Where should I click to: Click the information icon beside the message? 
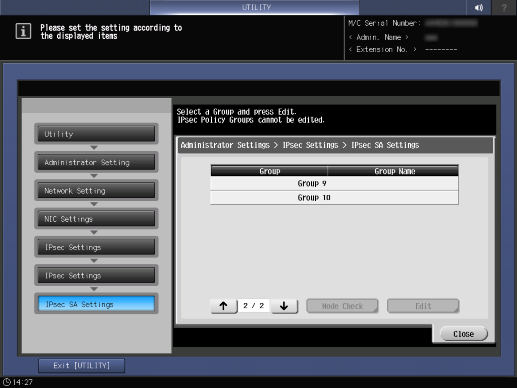coord(23,31)
